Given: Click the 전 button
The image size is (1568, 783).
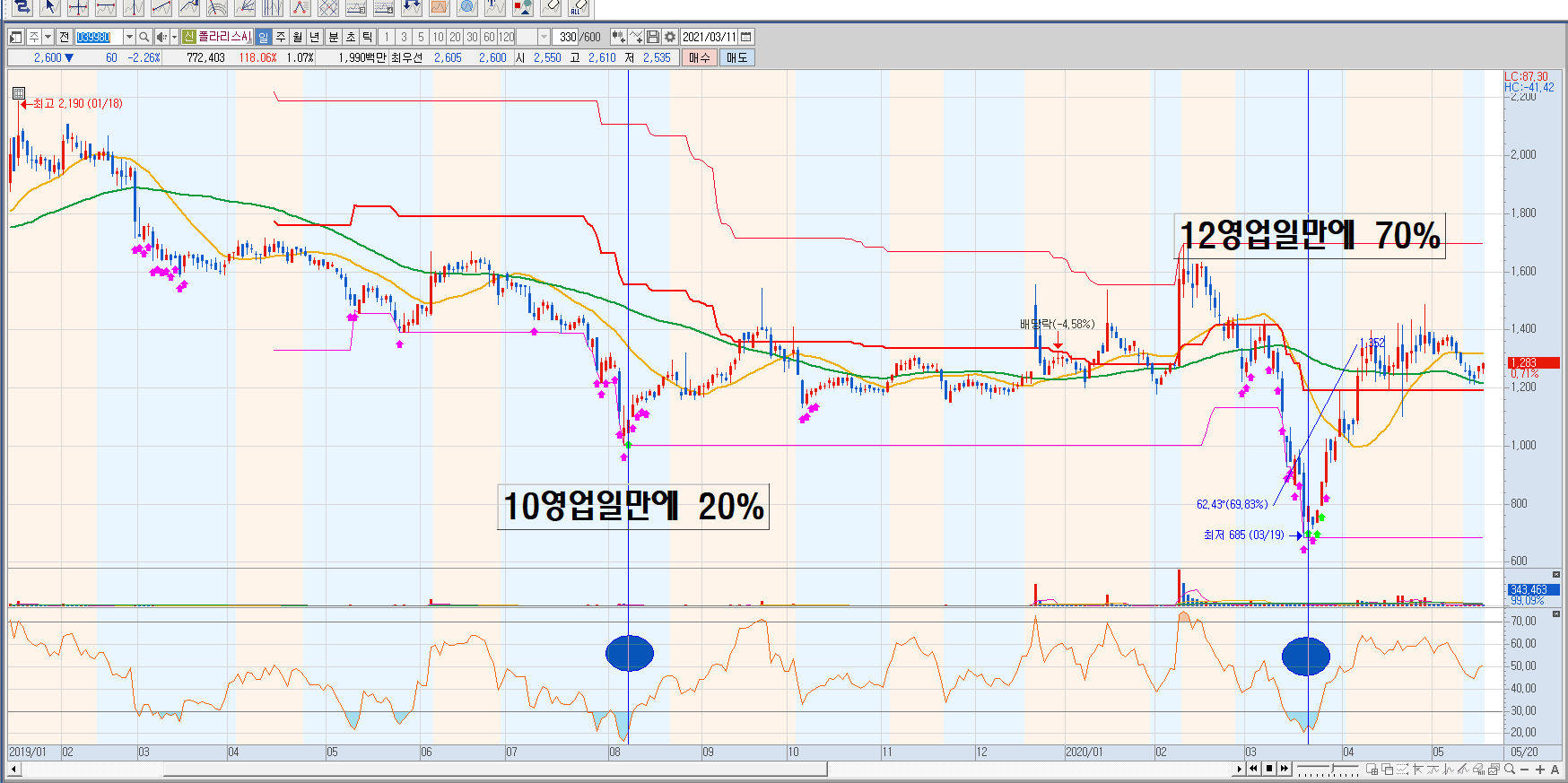Looking at the screenshot, I should click(64, 37).
